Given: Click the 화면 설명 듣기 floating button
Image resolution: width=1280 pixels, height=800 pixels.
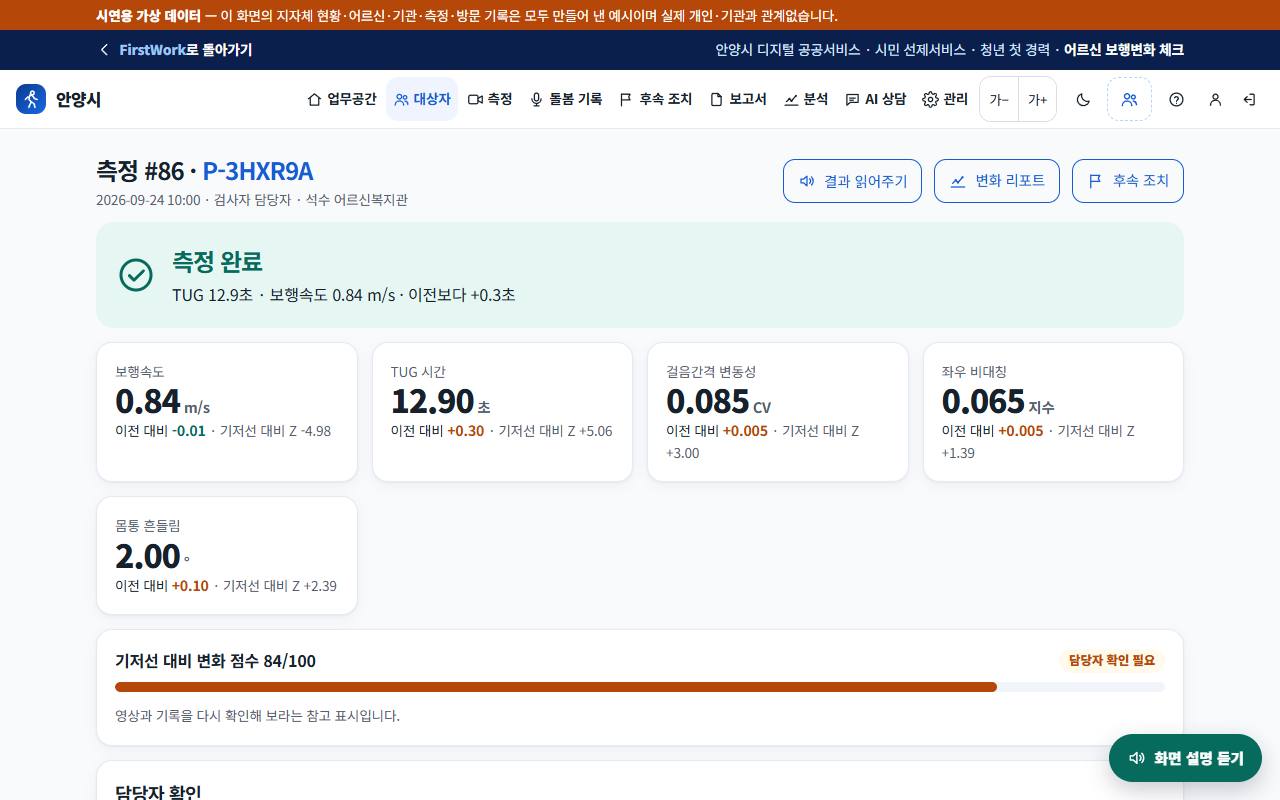Looking at the screenshot, I should coord(1185,758).
